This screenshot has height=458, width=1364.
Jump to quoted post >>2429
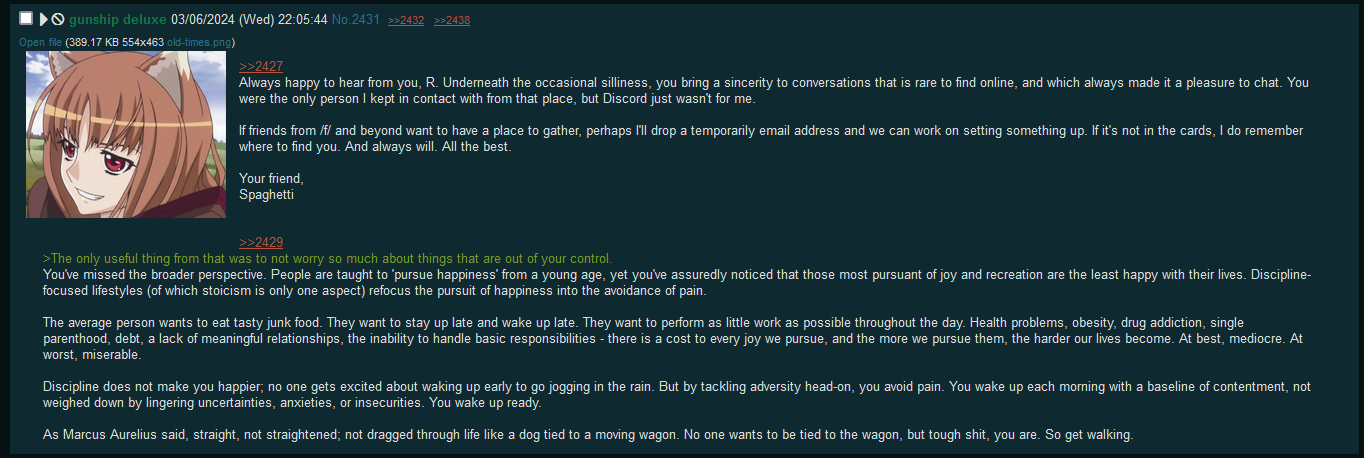[261, 242]
